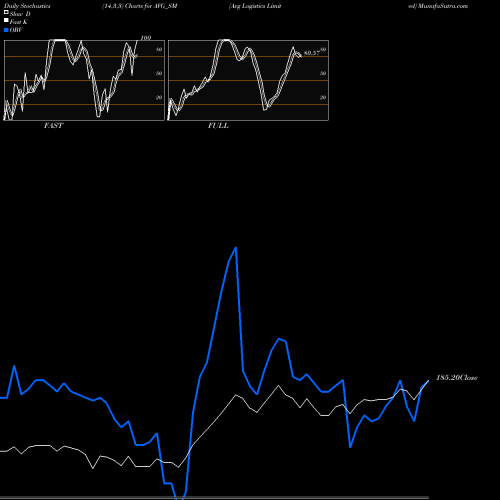Click the 80.57 value on FULL chart
This screenshot has height=500, width=500.
(x=312, y=53)
